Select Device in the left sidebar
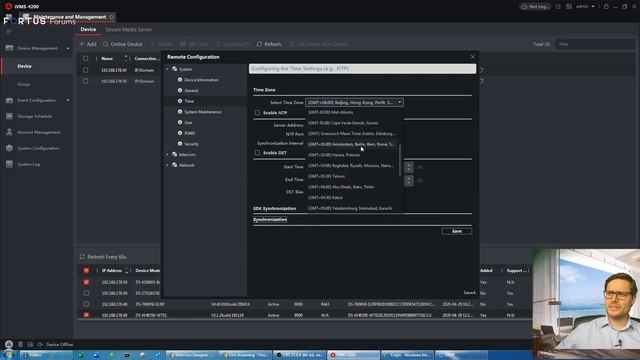The width and height of the screenshot is (640, 360). coord(38,66)
